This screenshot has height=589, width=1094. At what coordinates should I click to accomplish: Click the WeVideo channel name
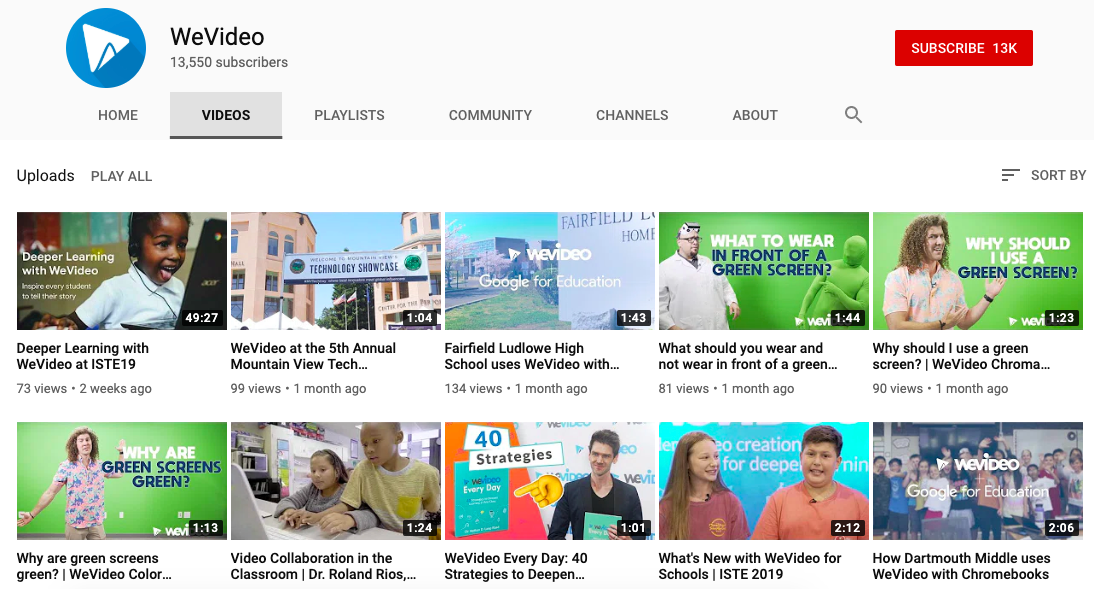[217, 36]
